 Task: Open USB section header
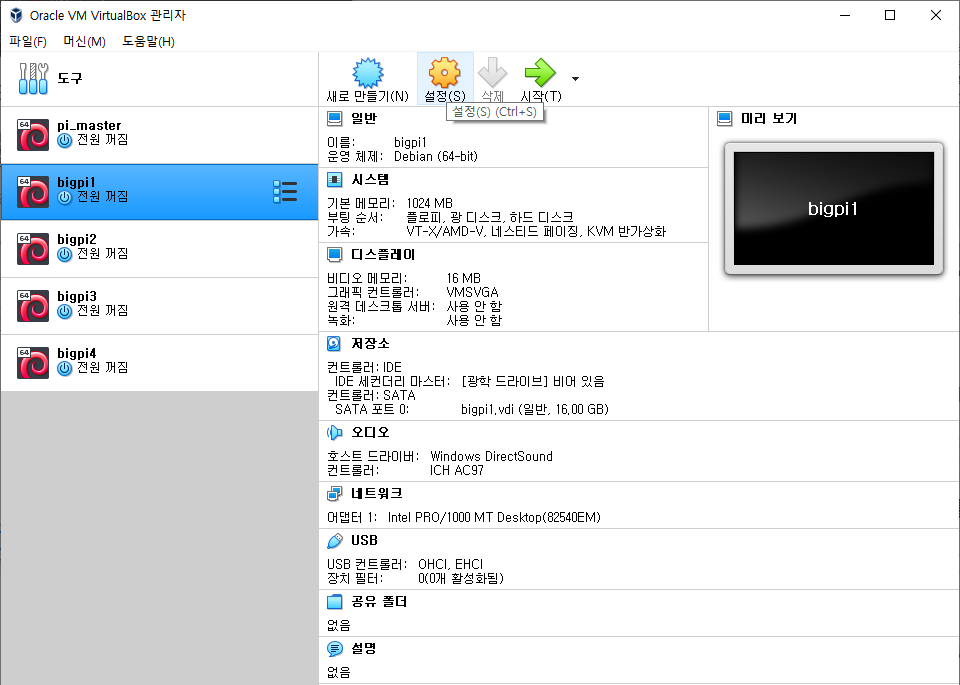[x=364, y=541]
